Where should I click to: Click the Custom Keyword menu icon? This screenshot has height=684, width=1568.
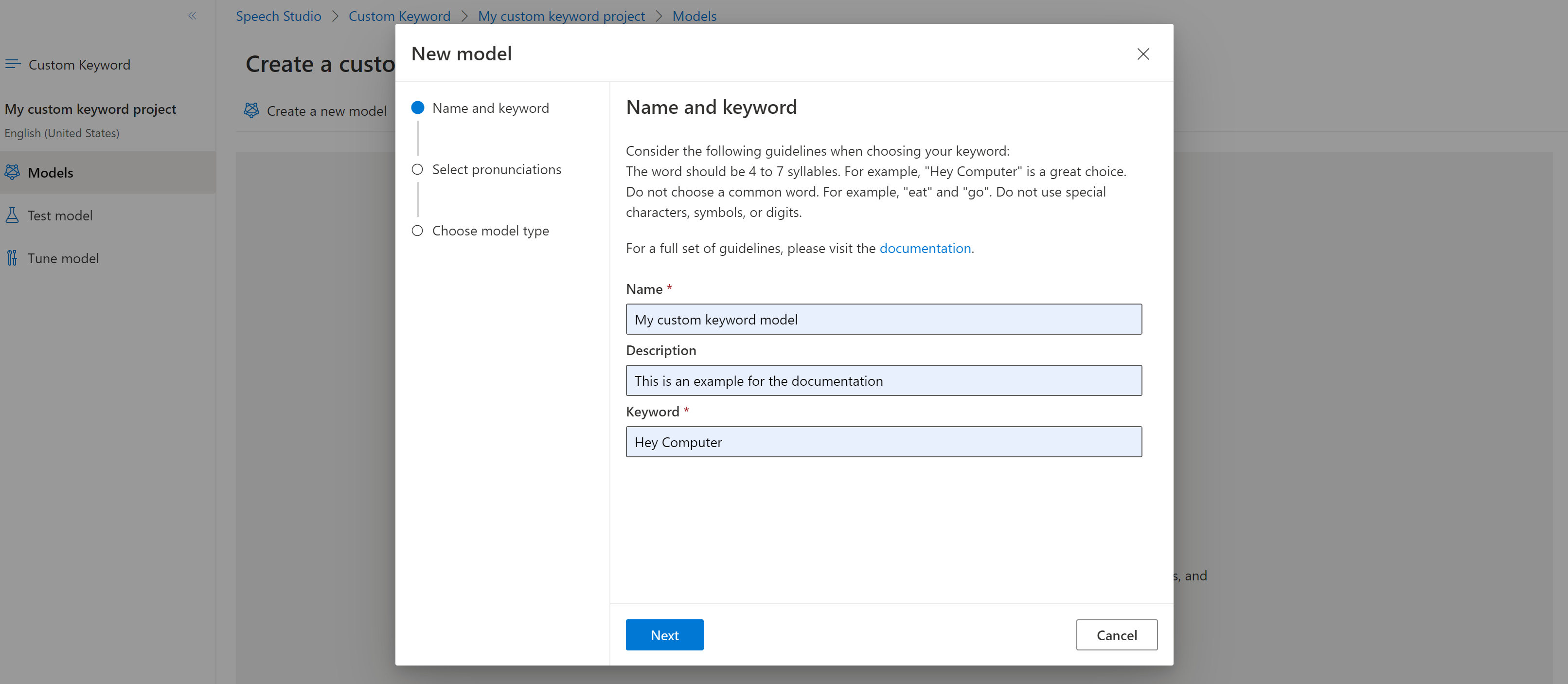[13, 63]
